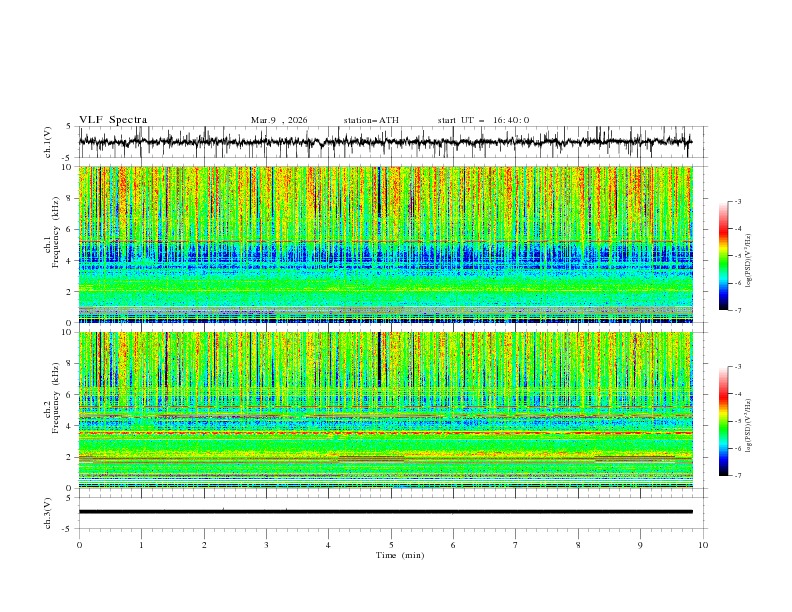Click the start UT 16:40:0 label
This screenshot has height=612, width=792.
coord(483,120)
